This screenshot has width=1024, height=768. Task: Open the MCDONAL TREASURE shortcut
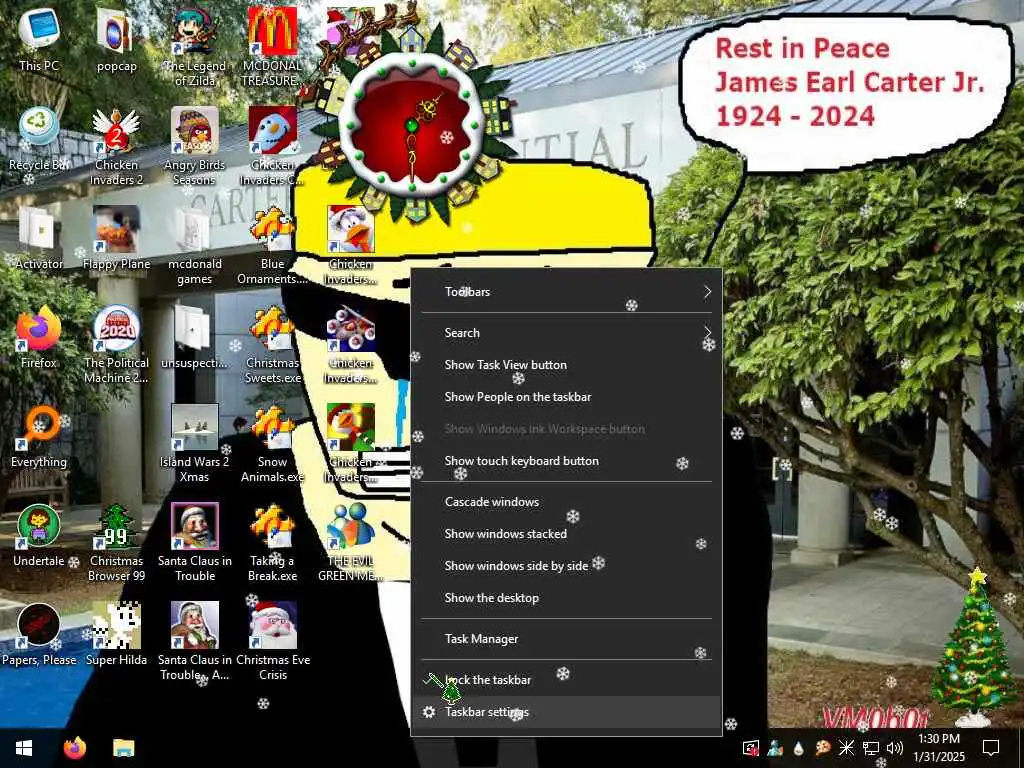tap(272, 46)
